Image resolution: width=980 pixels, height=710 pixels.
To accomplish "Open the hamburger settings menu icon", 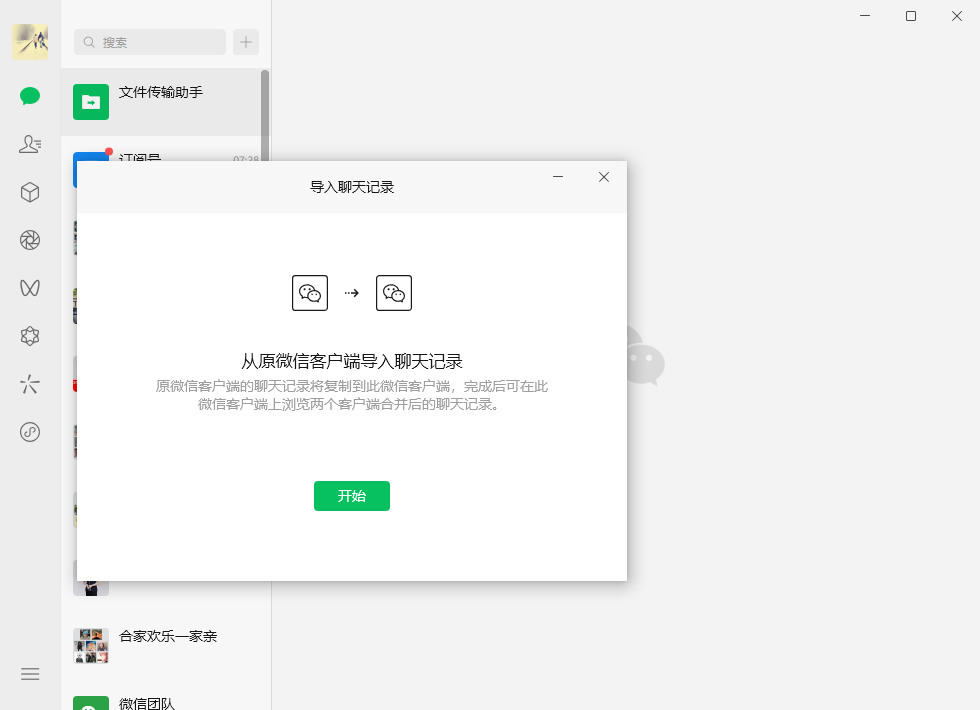I will 30,674.
